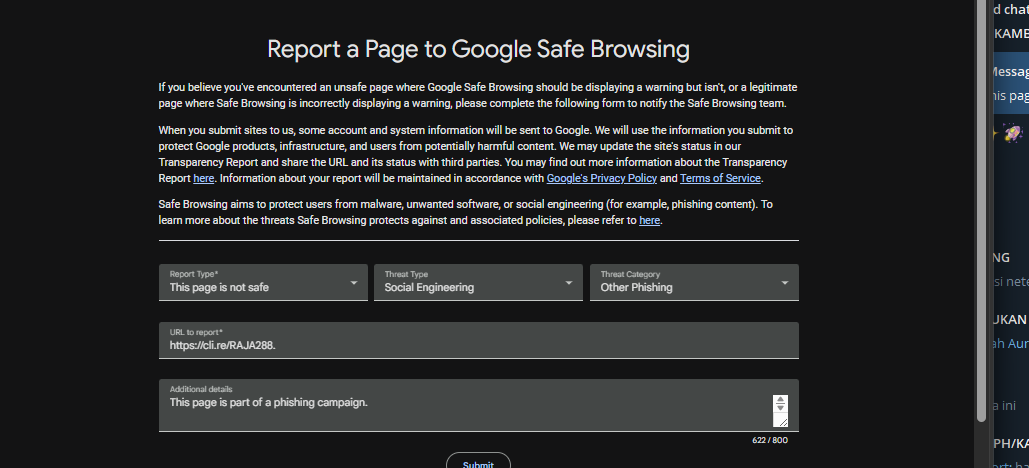This screenshot has height=468, width=1029.
Task: Click the paragraph starting 'If you believe you've encountered'
Action: coord(478,95)
